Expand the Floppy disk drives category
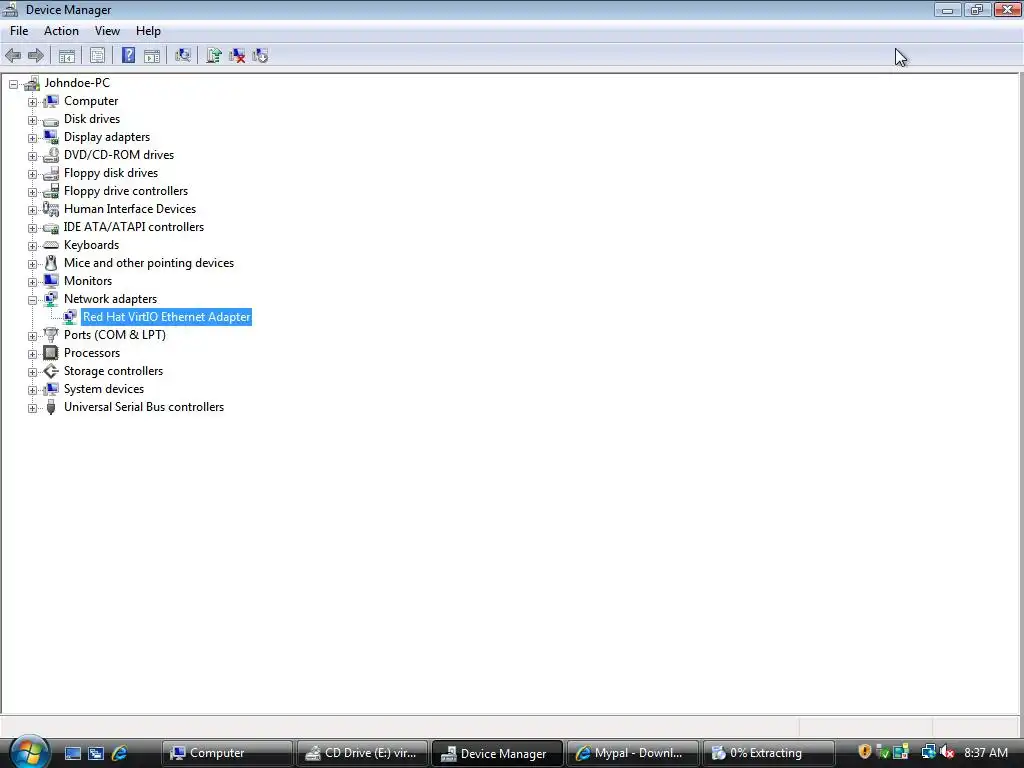Viewport: 1024px width, 768px height. (32, 174)
